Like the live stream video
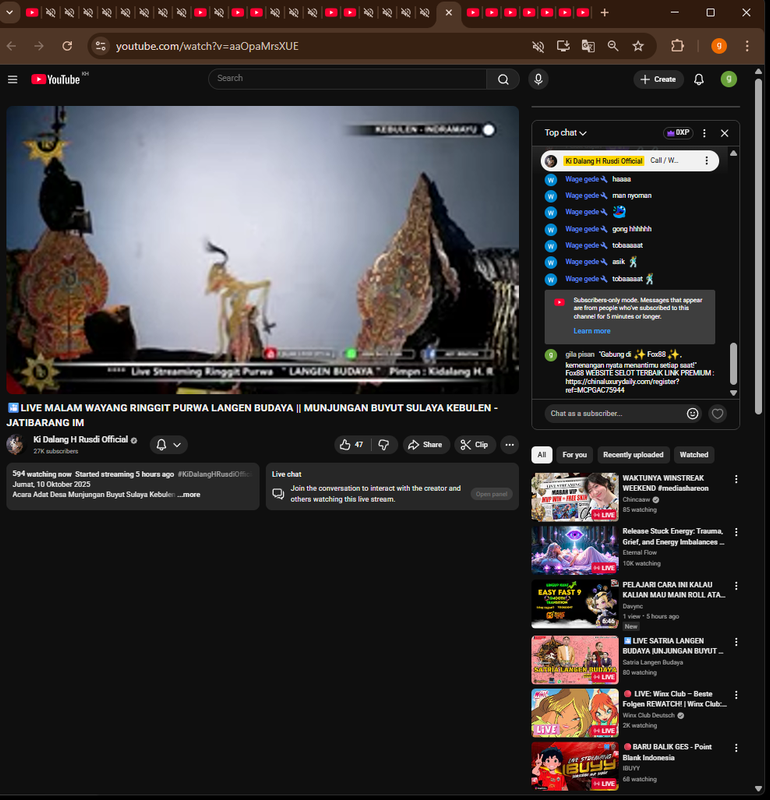 coord(351,445)
